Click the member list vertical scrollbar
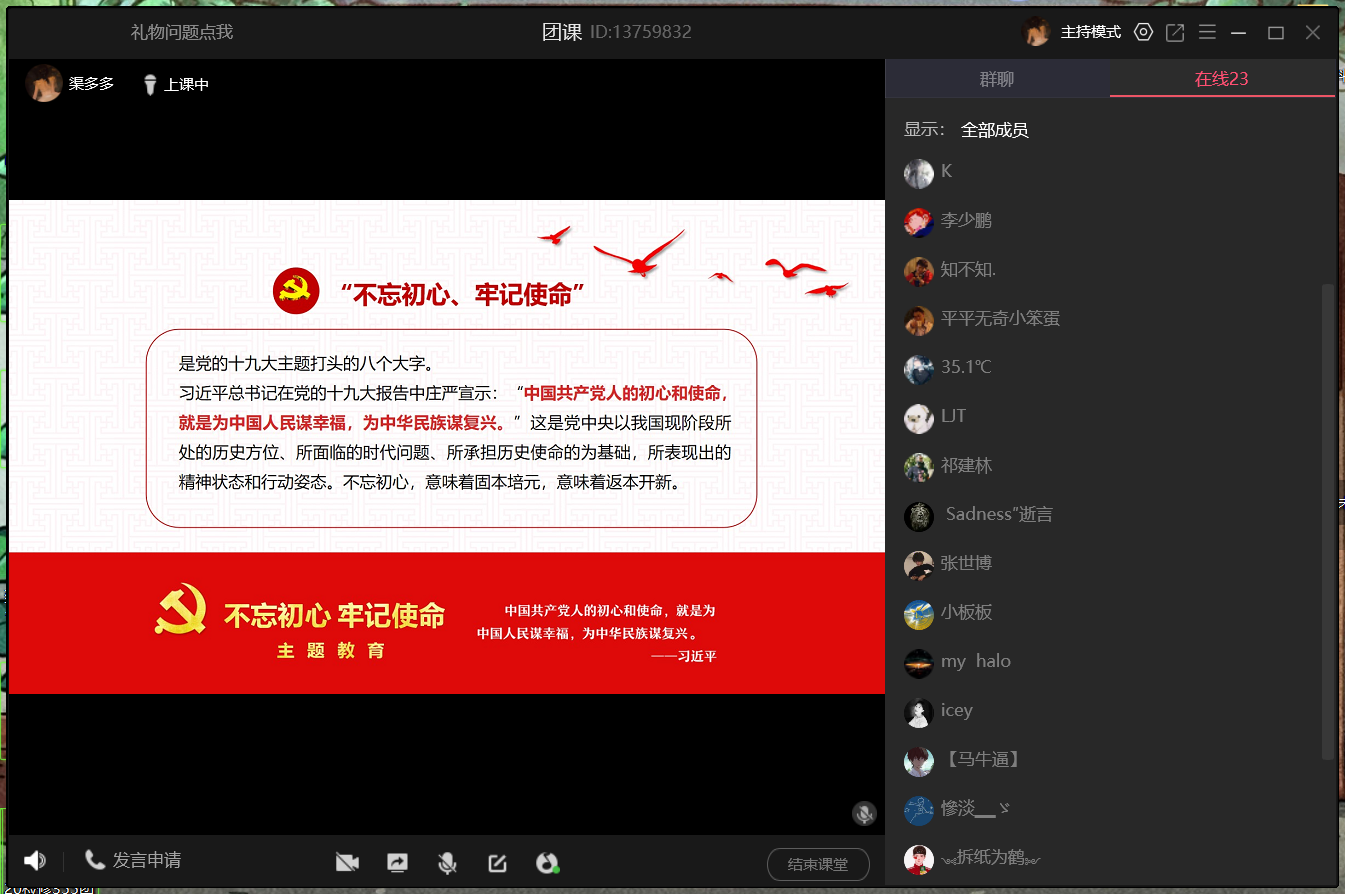The height and width of the screenshot is (894, 1345). [1328, 520]
